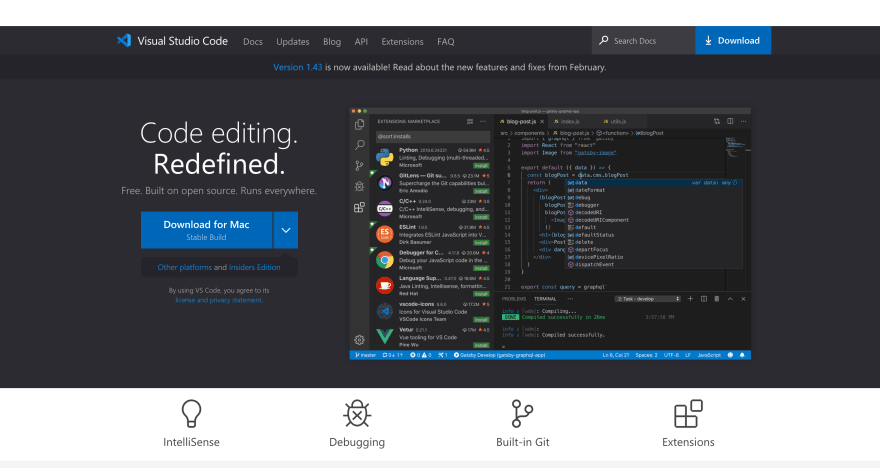The height and width of the screenshot is (468, 880).
Task: Follow the Version 1.43 link
Action: (297, 67)
